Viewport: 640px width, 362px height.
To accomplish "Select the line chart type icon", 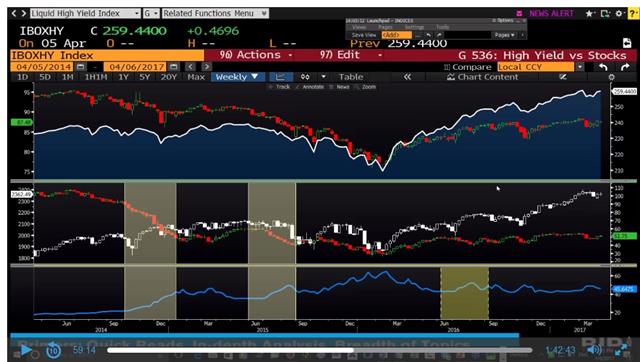I will 280,77.
